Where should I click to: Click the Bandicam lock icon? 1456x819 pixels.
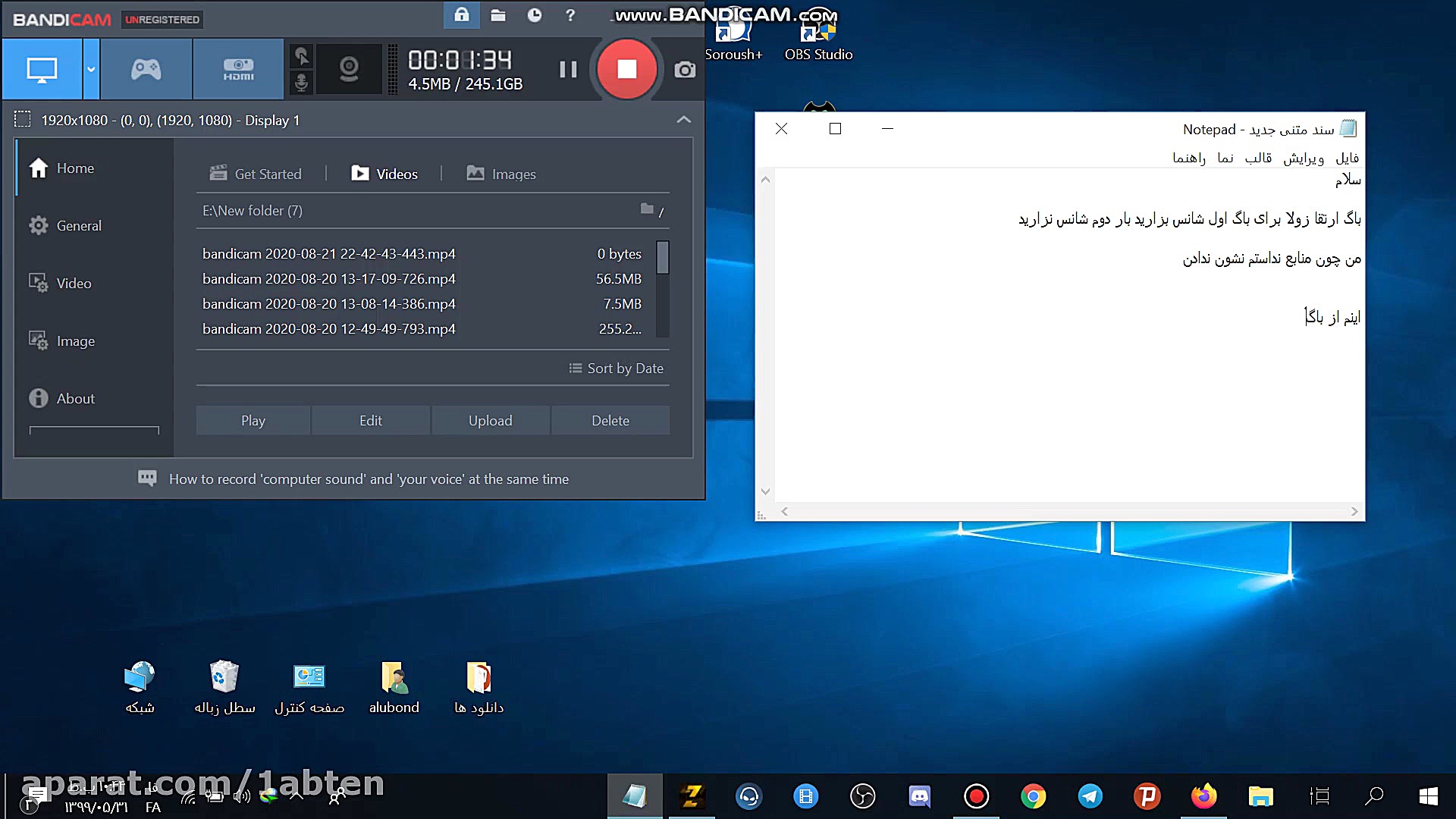click(x=461, y=15)
